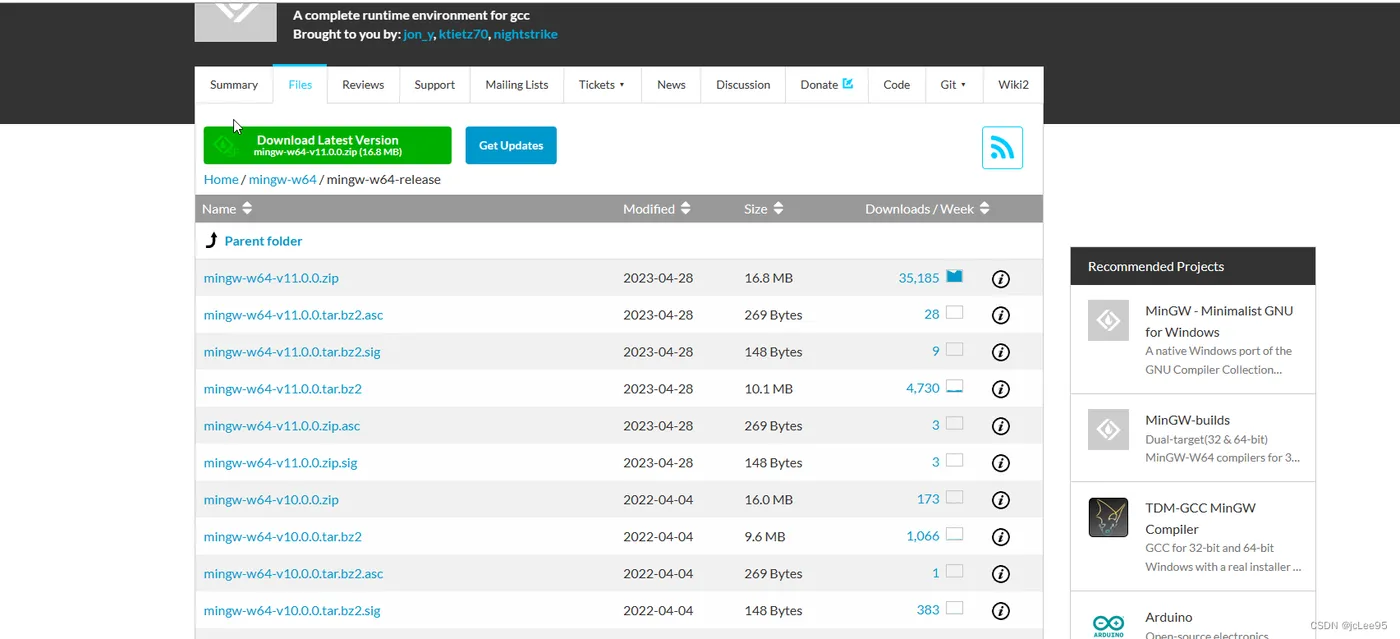View info for mingw-w64-v10.0.0.tar.bz2.sig

tap(1000, 612)
